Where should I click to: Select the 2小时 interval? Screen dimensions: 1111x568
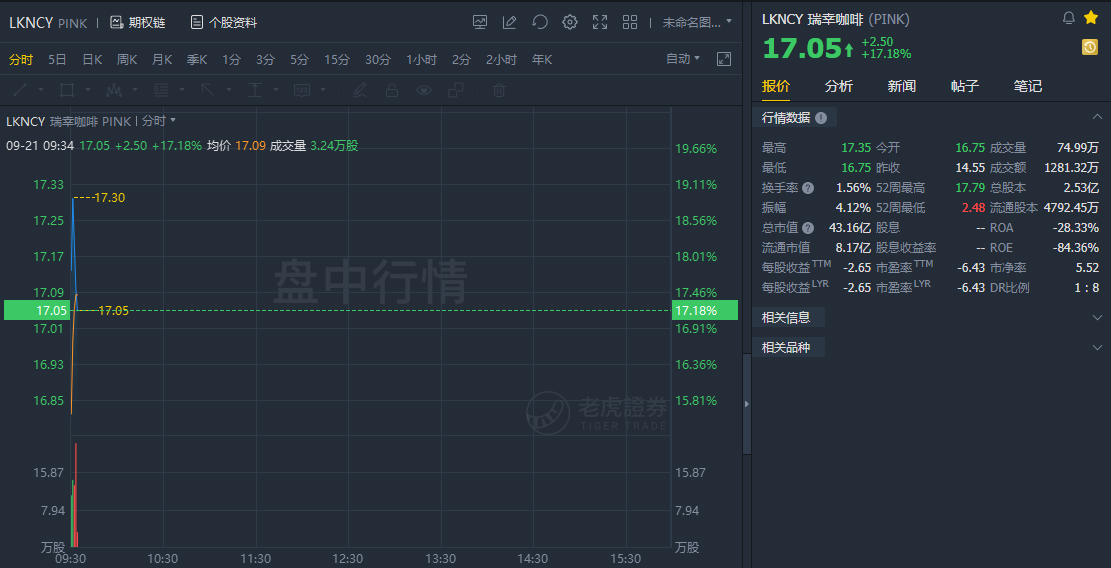501,59
